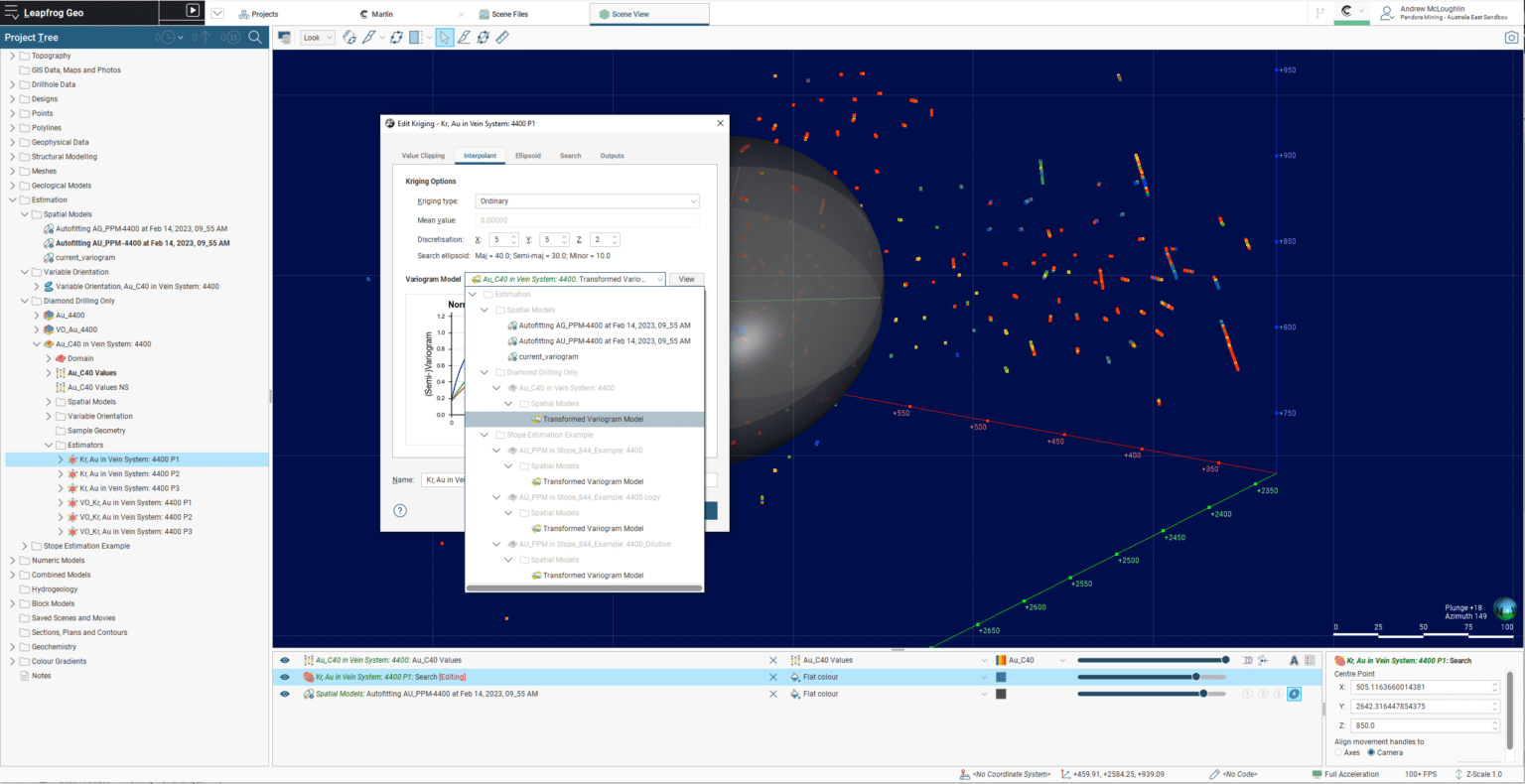The image size is (1525, 784).
Task: Click the View button beside Variogram Model
Action: coord(686,279)
